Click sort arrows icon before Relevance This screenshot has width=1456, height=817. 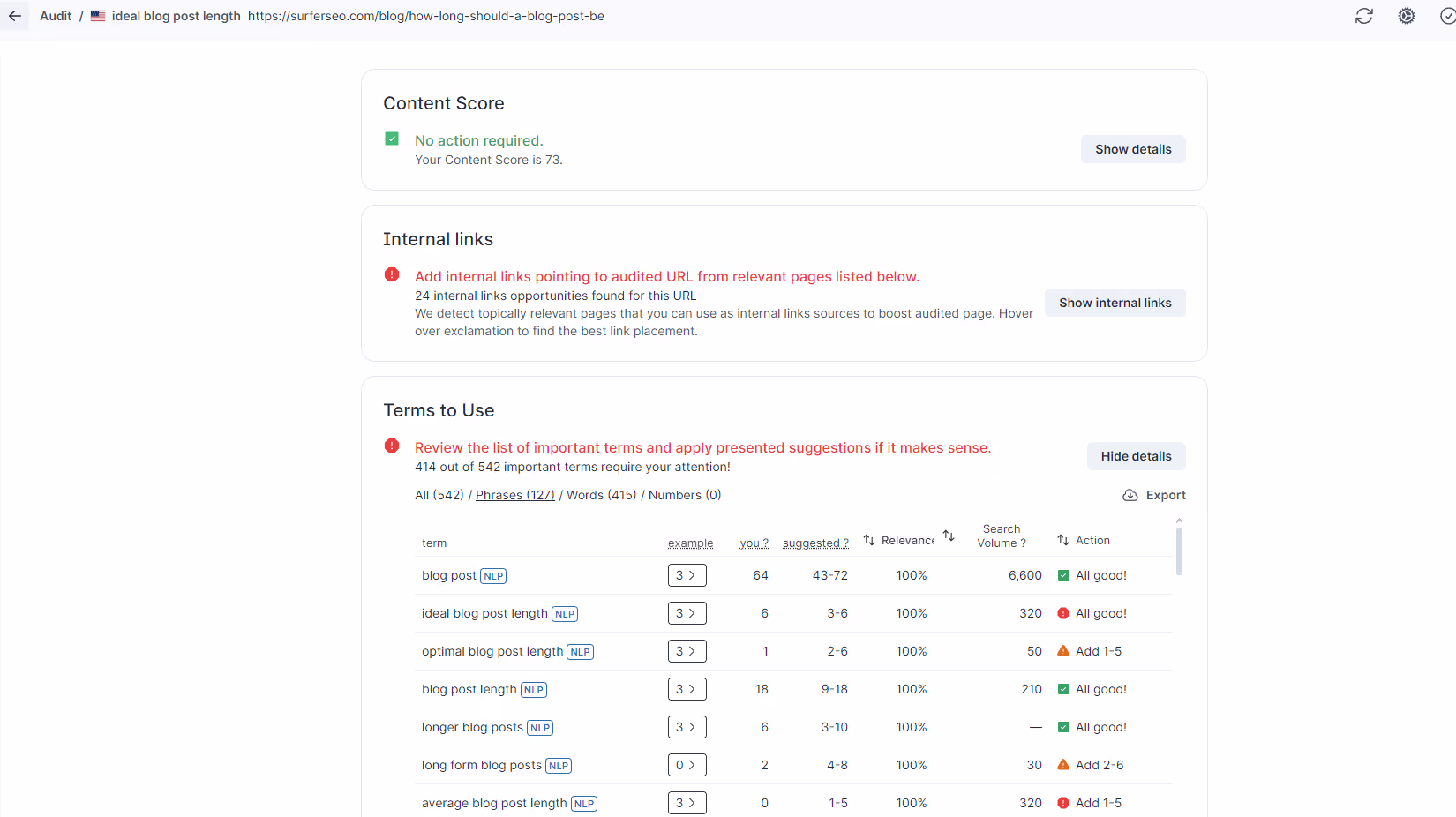[x=869, y=540]
